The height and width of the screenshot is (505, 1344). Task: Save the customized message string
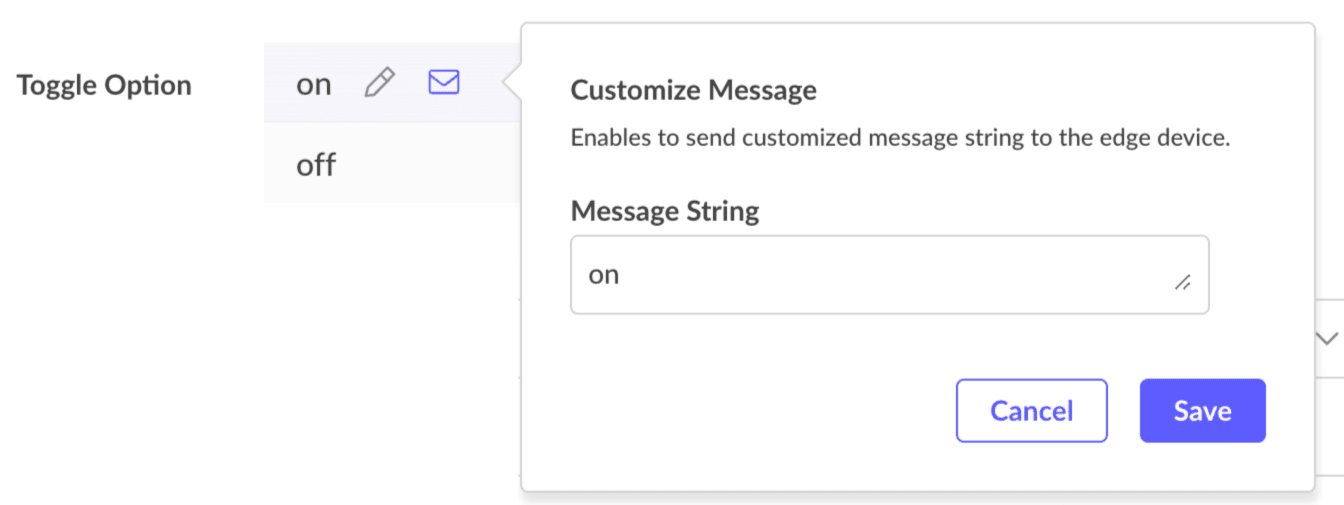coord(1202,410)
